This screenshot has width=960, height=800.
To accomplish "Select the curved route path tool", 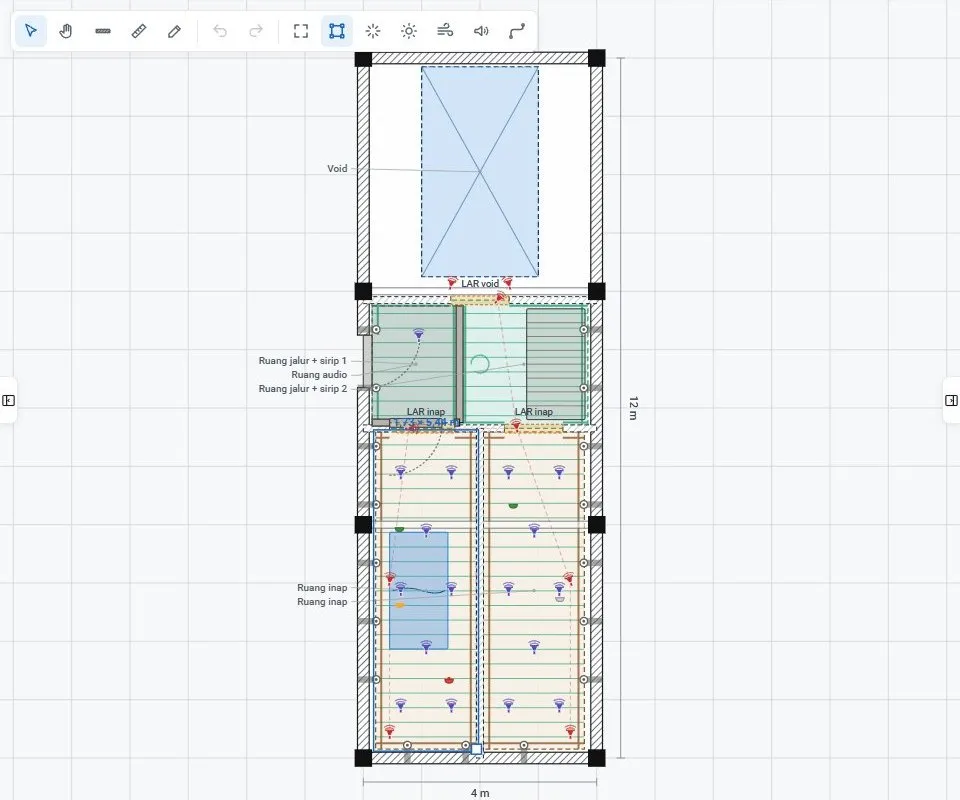I will click(517, 31).
